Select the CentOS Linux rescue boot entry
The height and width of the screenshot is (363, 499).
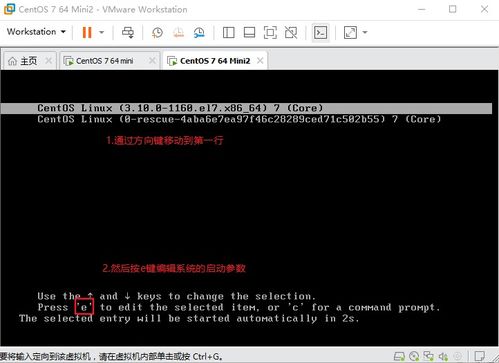pos(239,119)
